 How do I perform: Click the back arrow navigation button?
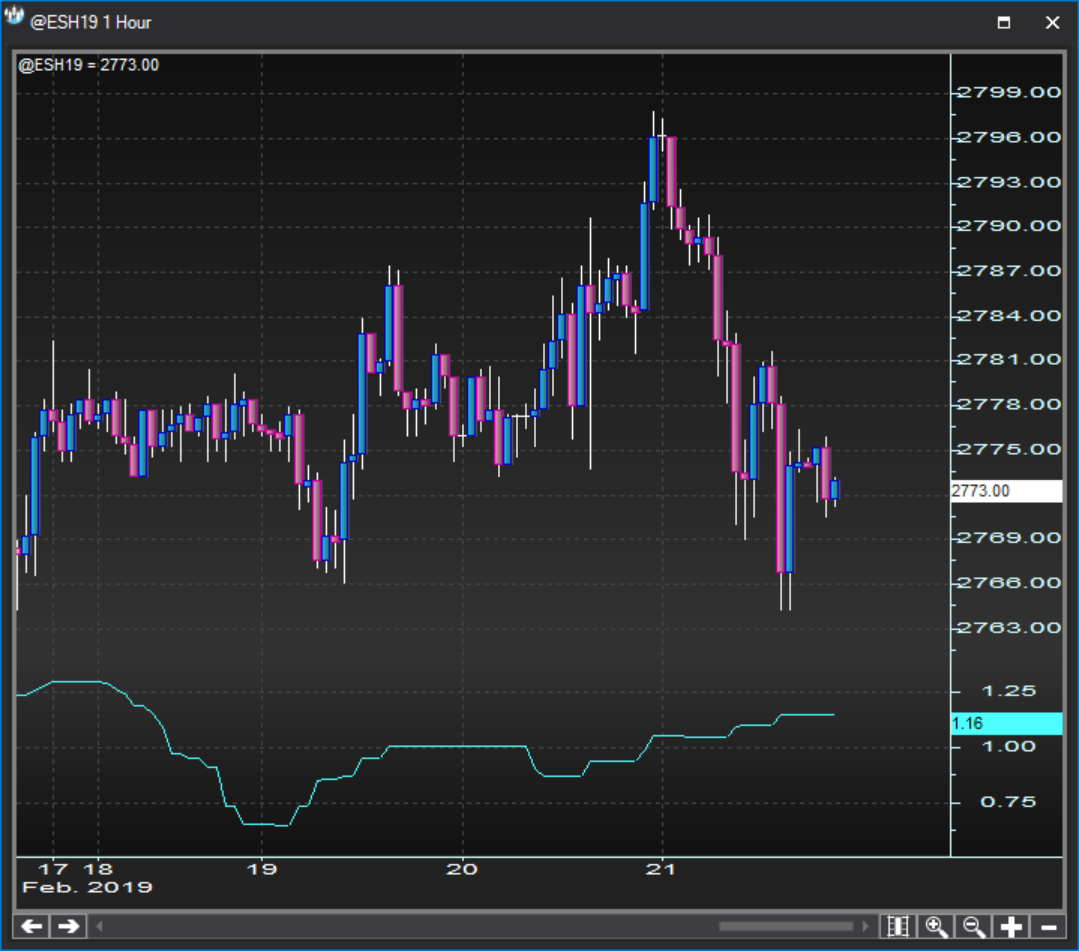(x=32, y=926)
